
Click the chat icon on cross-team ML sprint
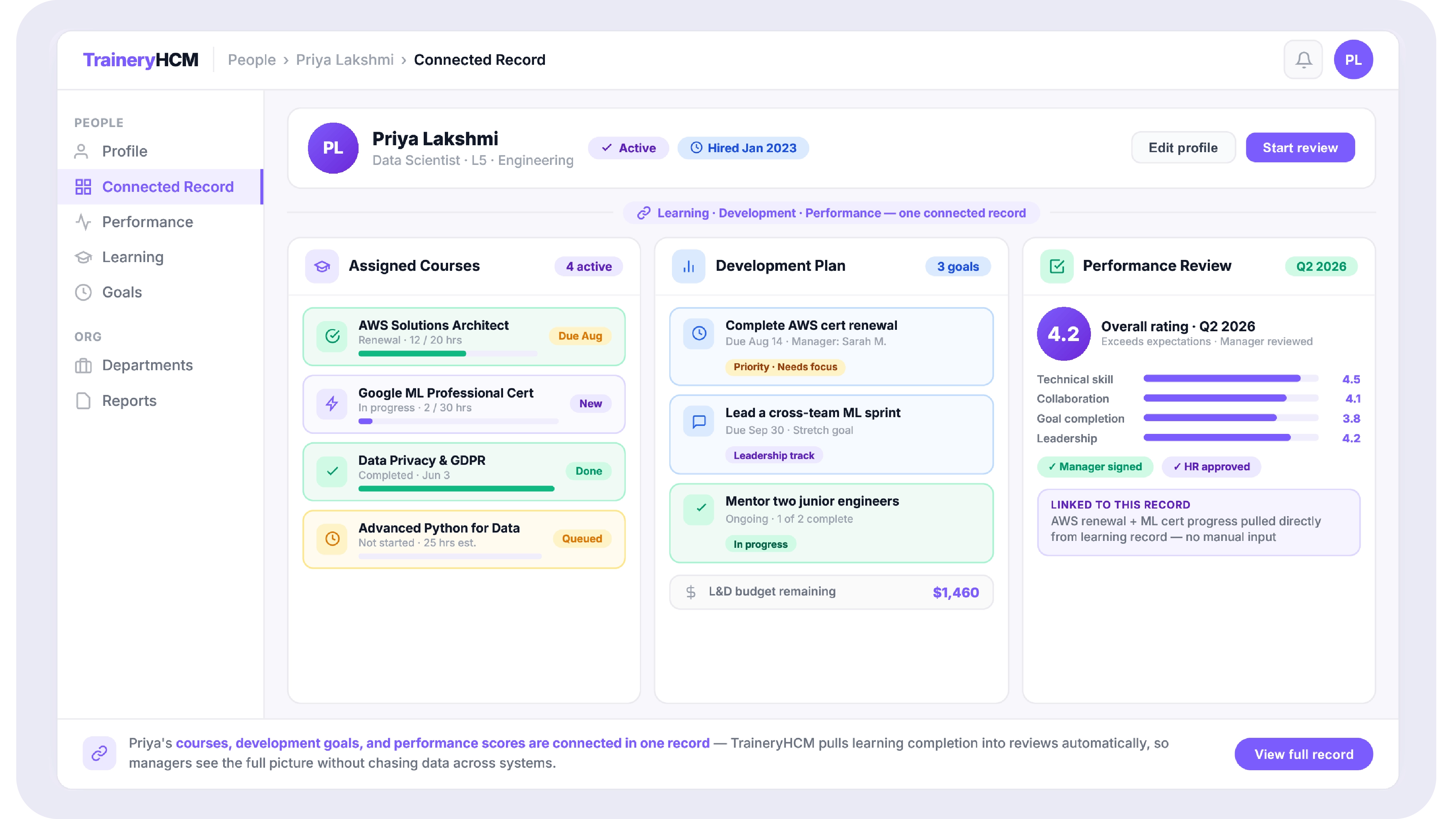click(x=699, y=421)
